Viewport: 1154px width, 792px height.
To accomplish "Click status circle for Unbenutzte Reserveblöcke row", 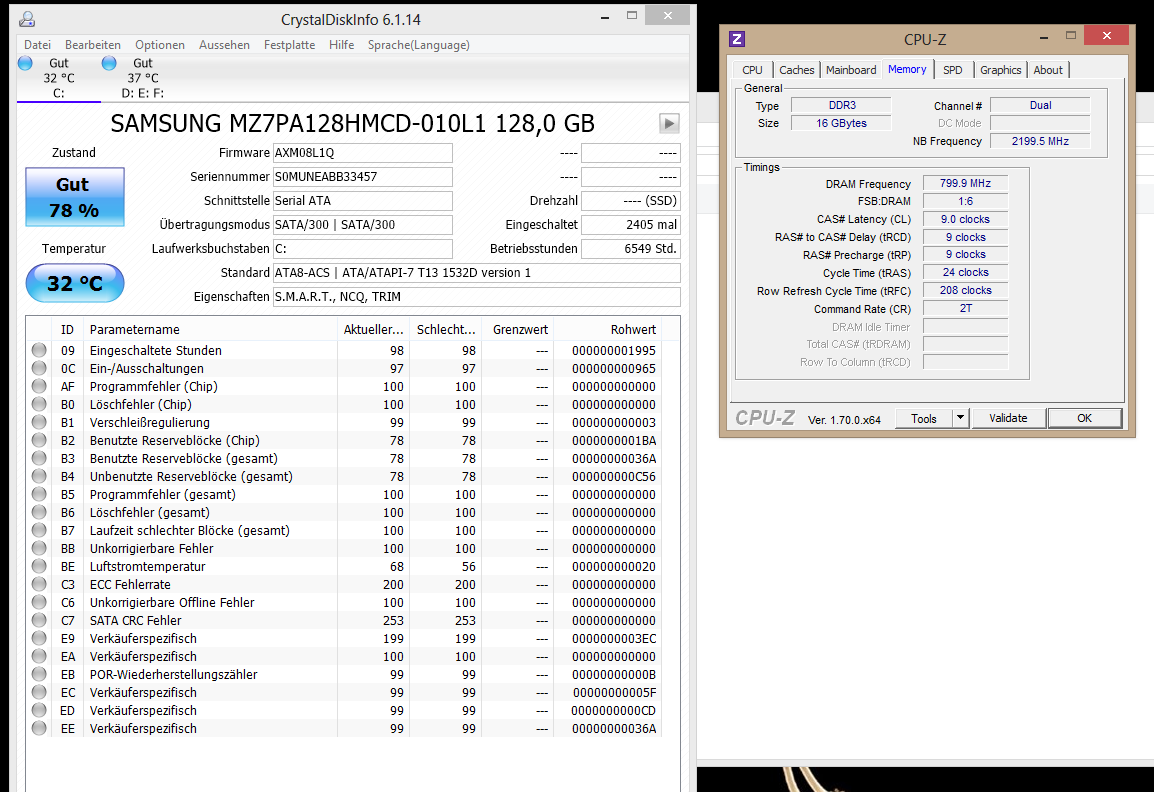I will [x=39, y=476].
